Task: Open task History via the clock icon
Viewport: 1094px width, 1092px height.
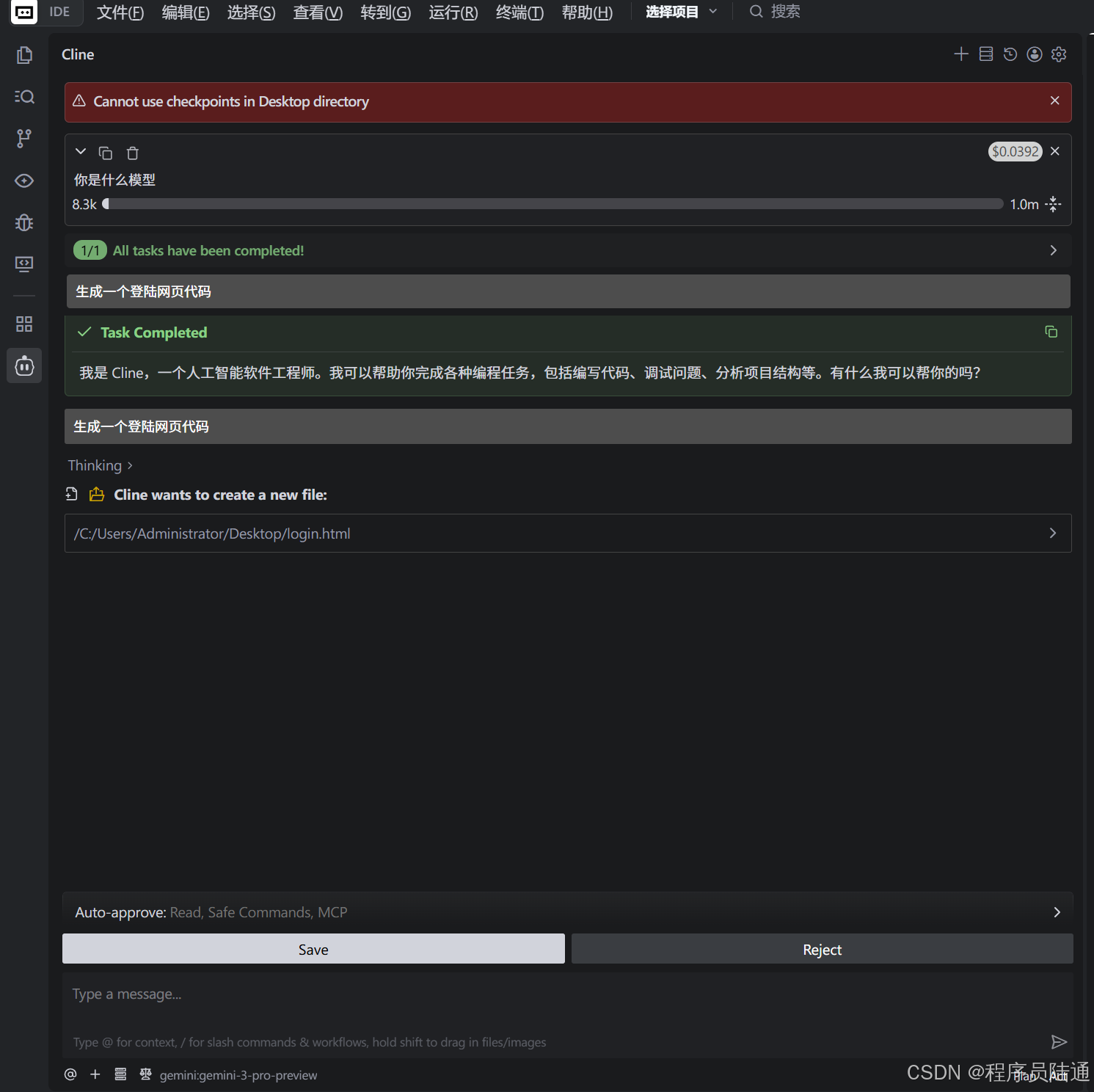Action: click(1010, 54)
